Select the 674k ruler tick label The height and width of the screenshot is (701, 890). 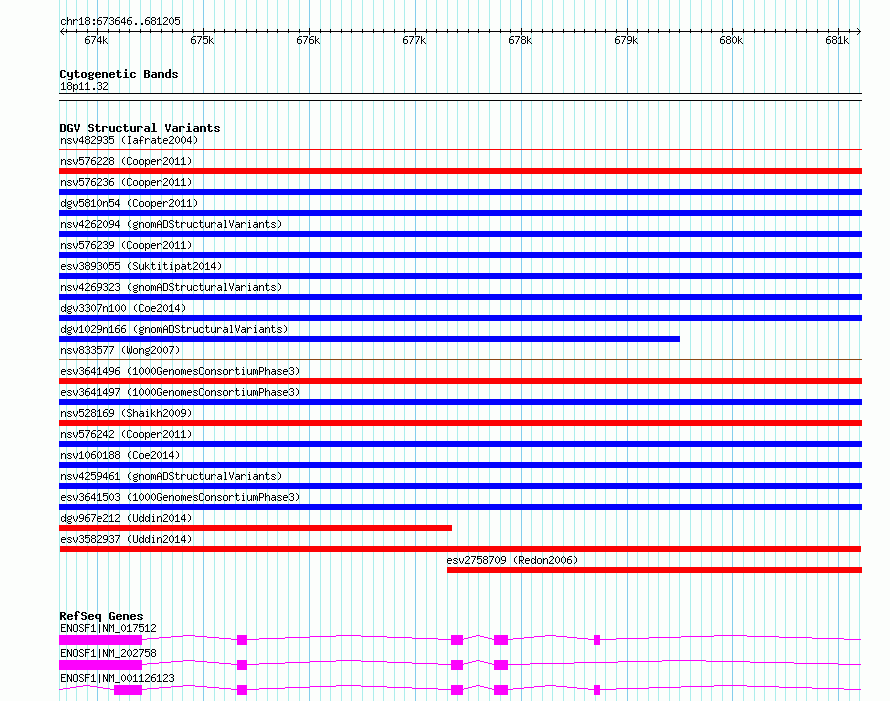(96, 40)
